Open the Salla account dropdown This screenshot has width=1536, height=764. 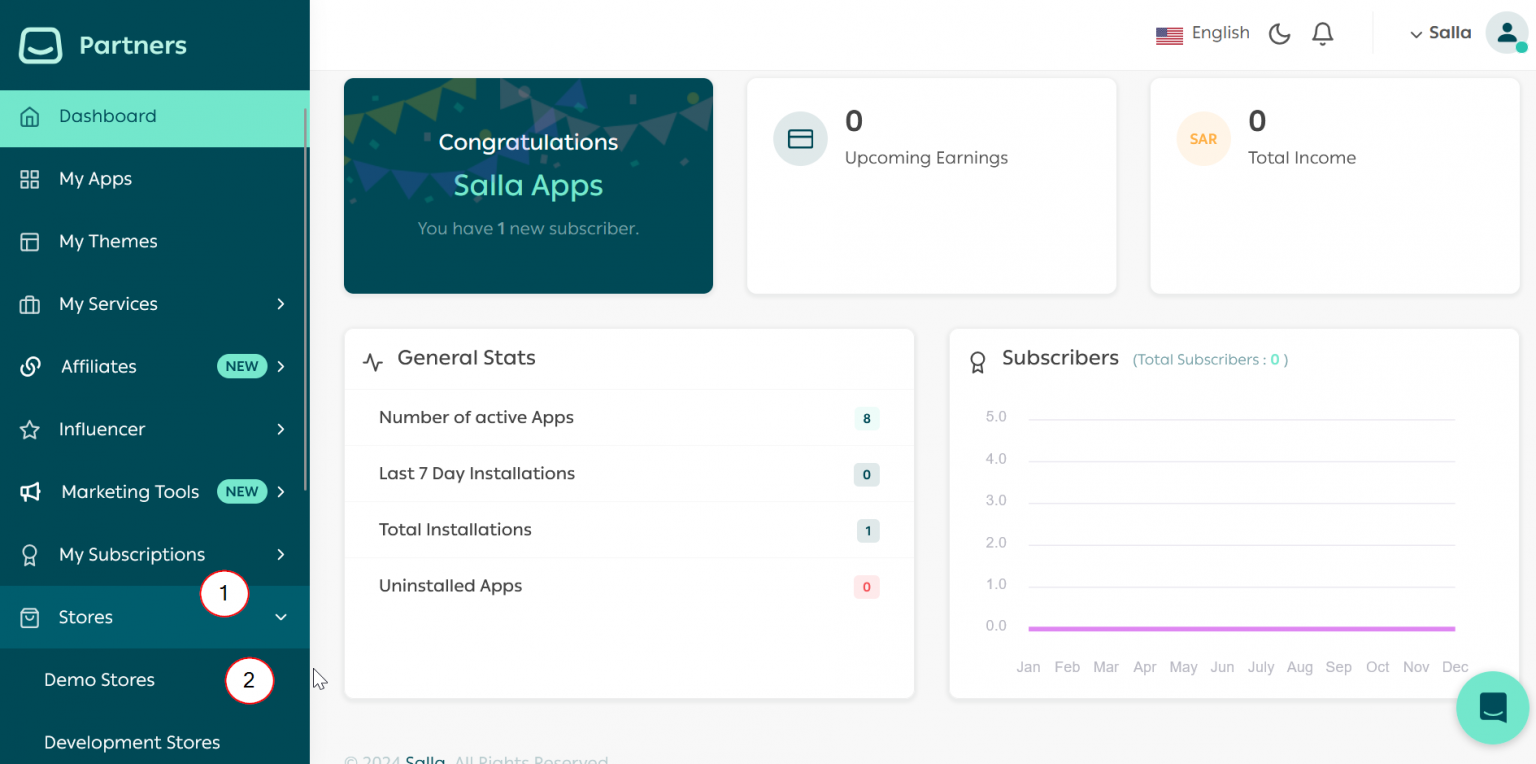tap(1440, 33)
